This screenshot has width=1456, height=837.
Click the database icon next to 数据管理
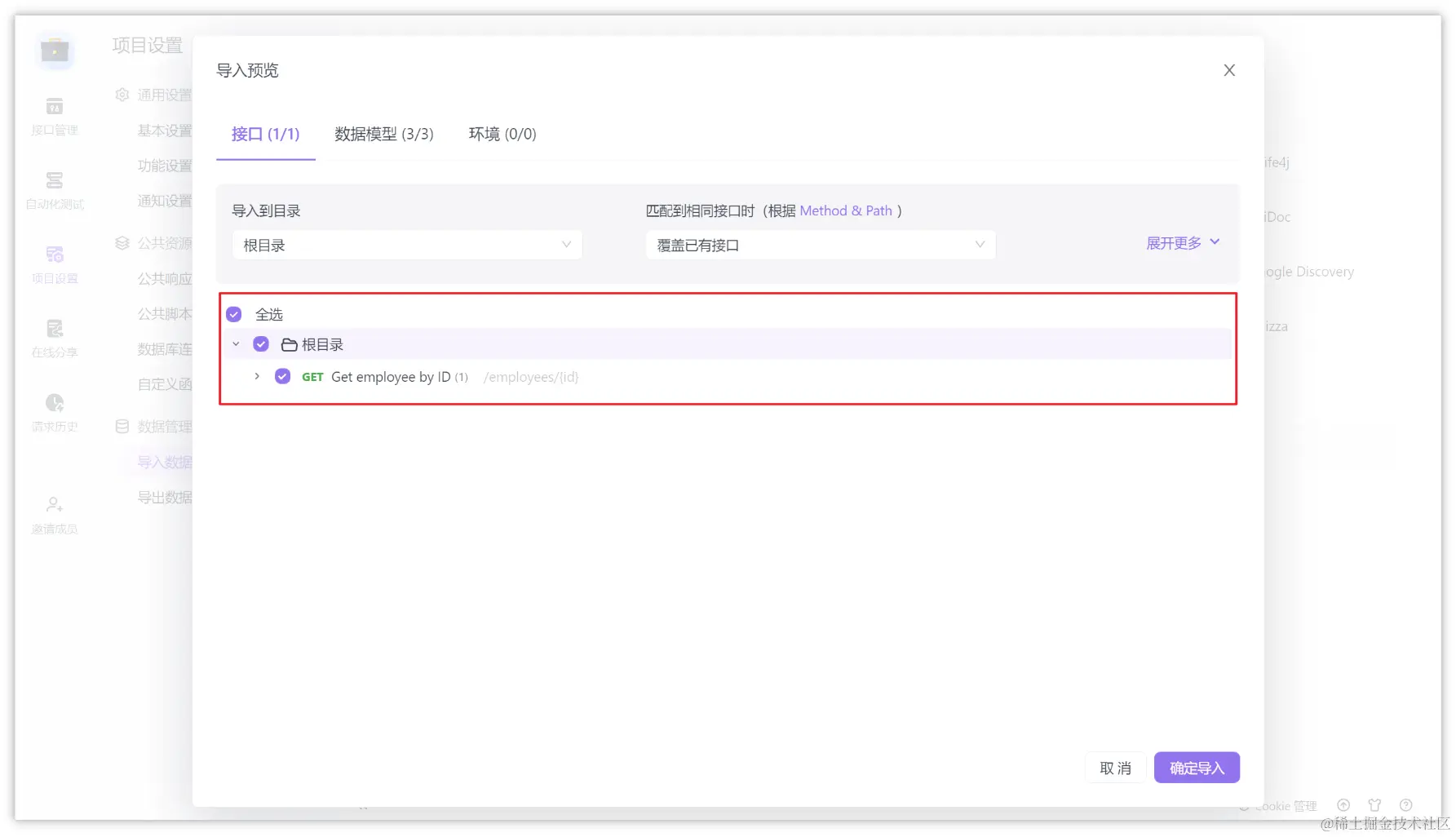pyautogui.click(x=121, y=426)
